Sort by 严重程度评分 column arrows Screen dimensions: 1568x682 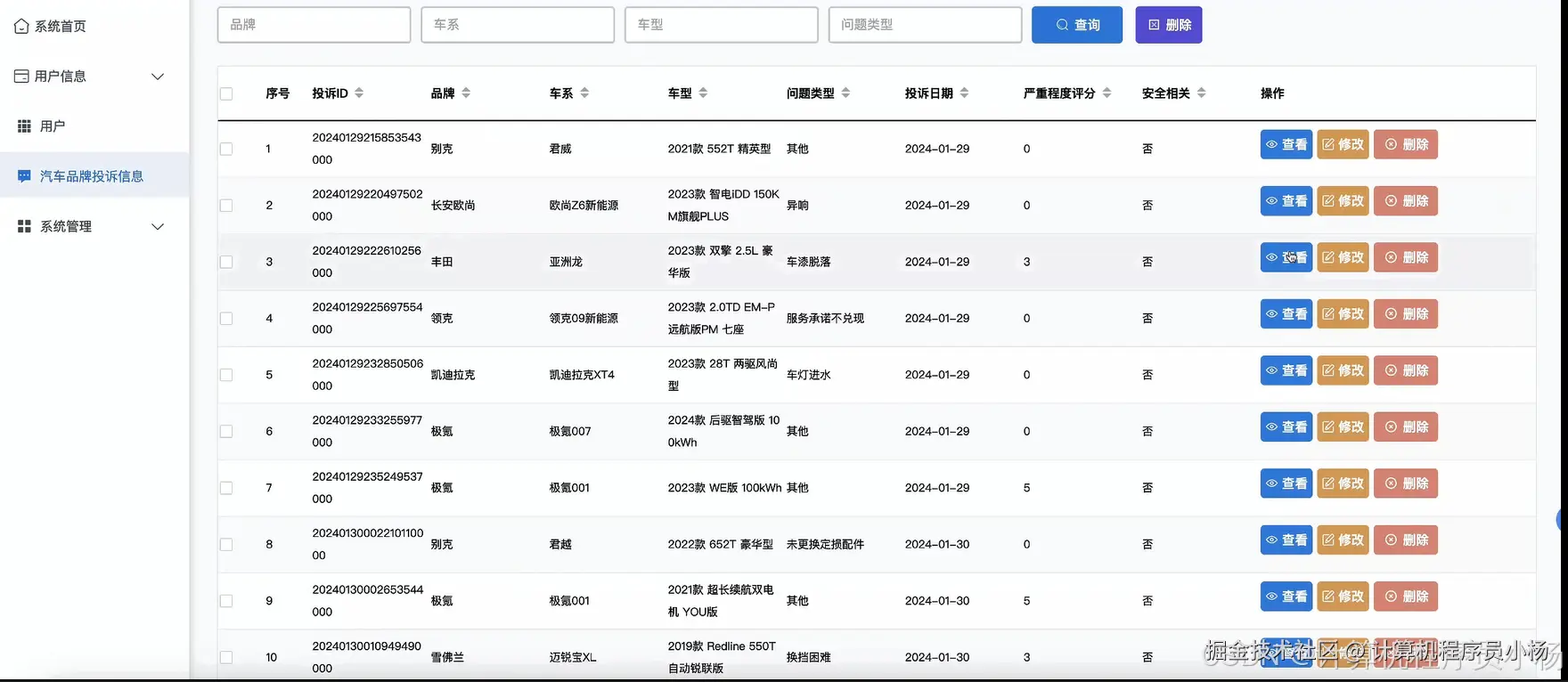pos(1107,93)
